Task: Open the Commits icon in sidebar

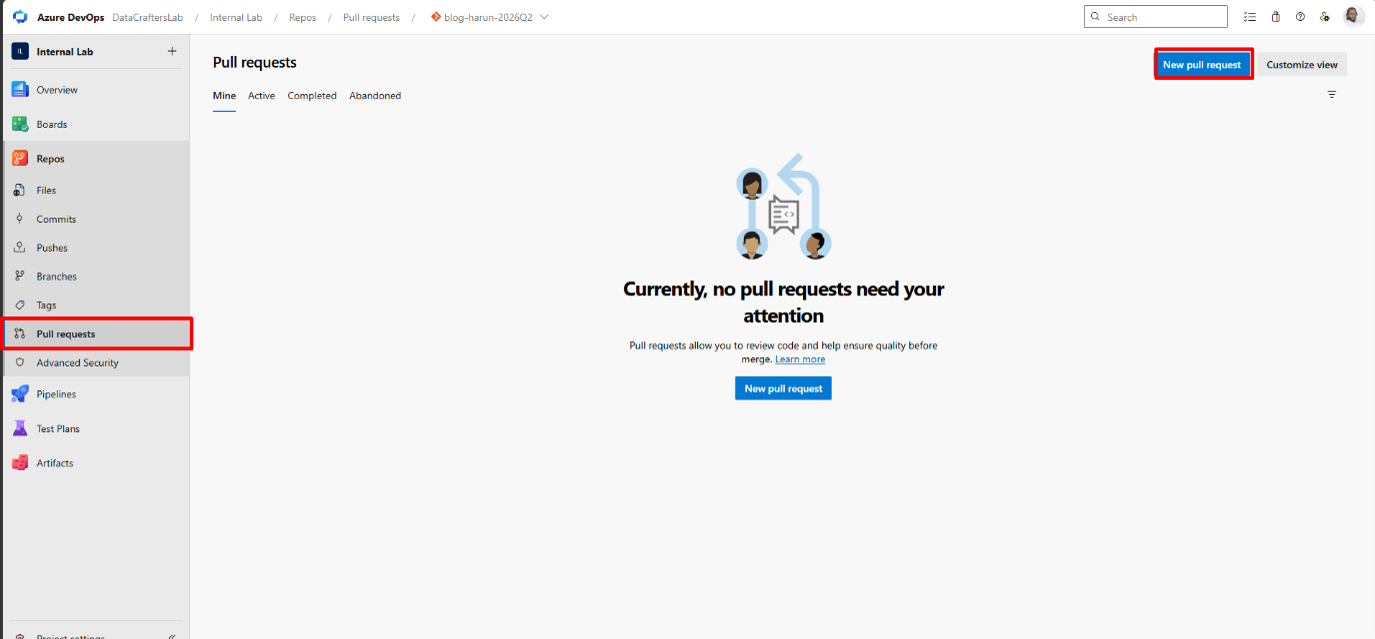Action: pyautogui.click(x=19, y=219)
